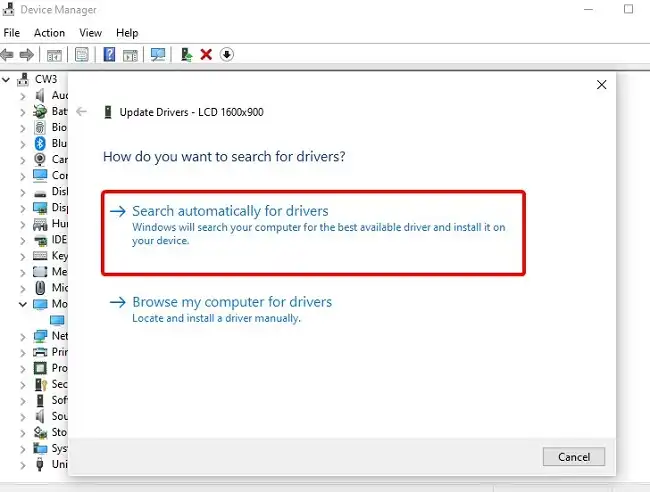Click the dialog back arrow
Image resolution: width=650 pixels, height=492 pixels.
pos(82,111)
